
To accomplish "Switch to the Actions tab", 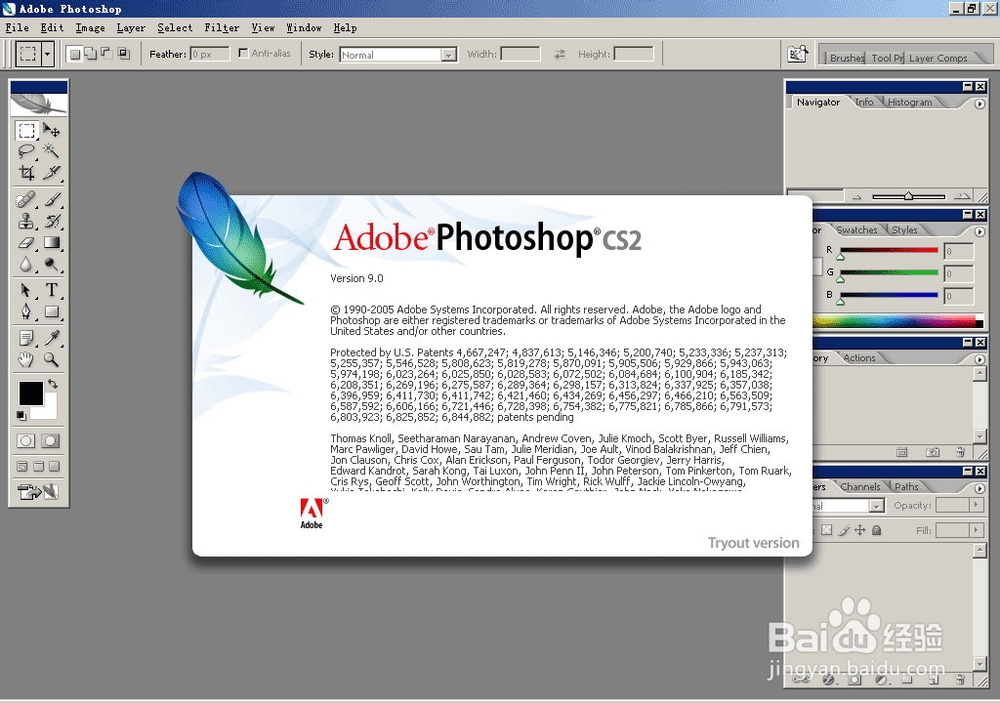I will pyautogui.click(x=859, y=358).
